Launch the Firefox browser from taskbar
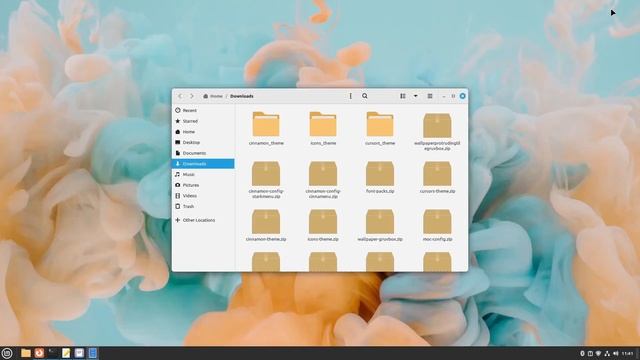Screen dimensions: 640x360 [x=39, y=353]
